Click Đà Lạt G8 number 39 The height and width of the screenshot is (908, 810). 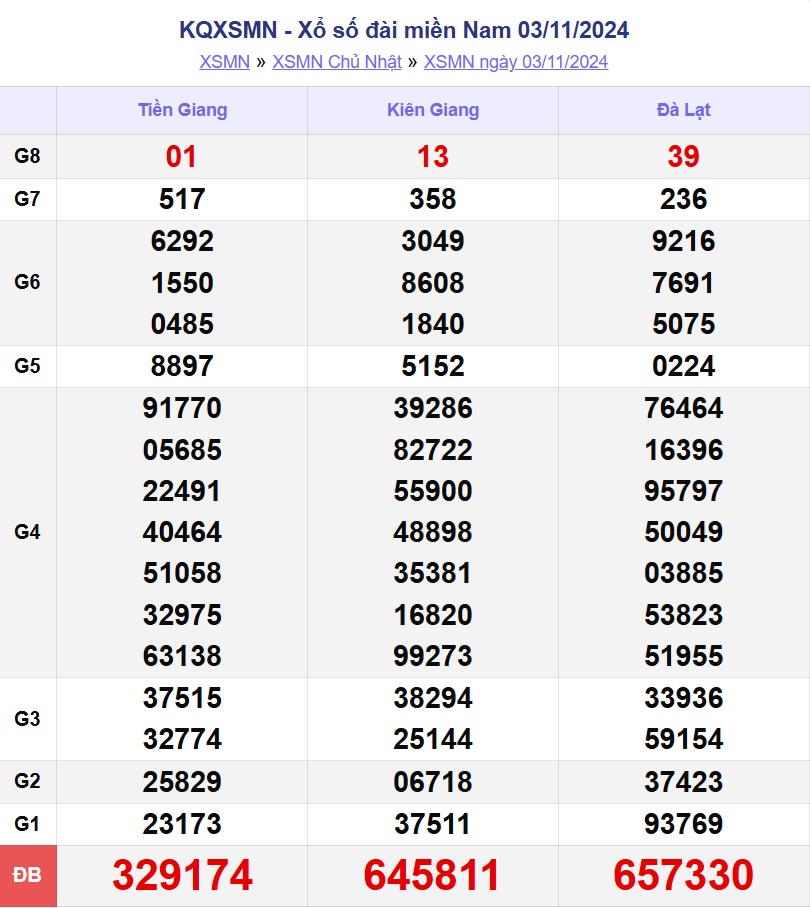tap(684, 157)
